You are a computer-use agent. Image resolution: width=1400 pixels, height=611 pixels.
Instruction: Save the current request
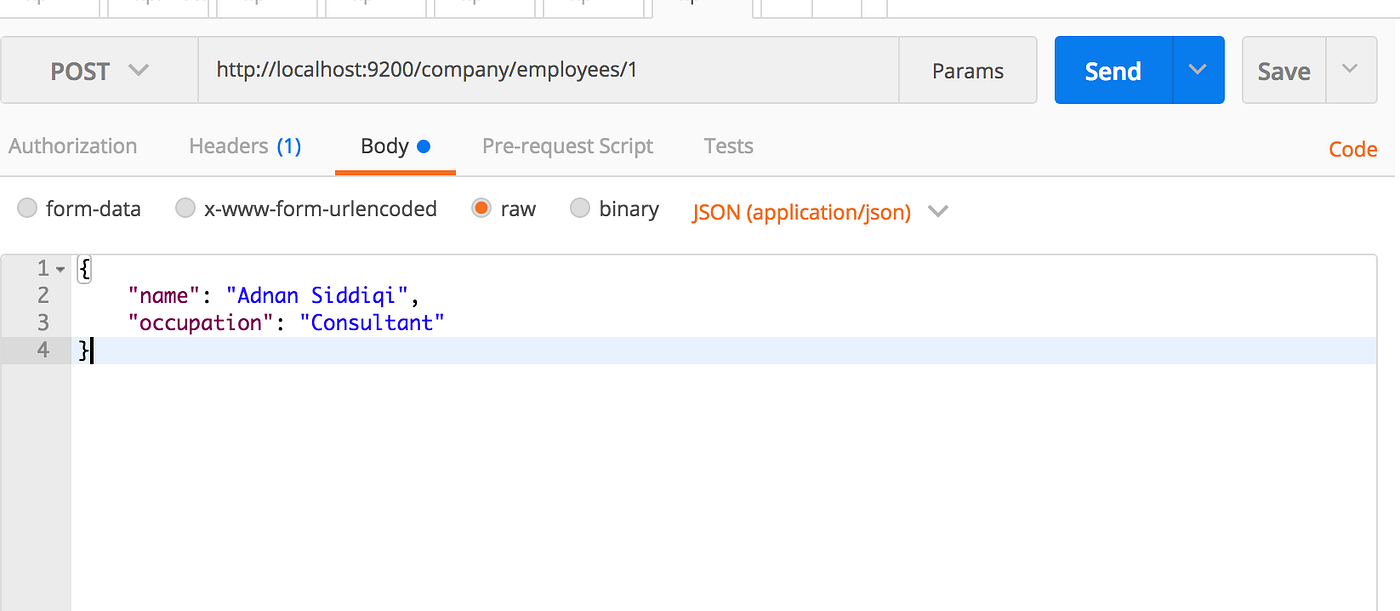[x=1283, y=70]
